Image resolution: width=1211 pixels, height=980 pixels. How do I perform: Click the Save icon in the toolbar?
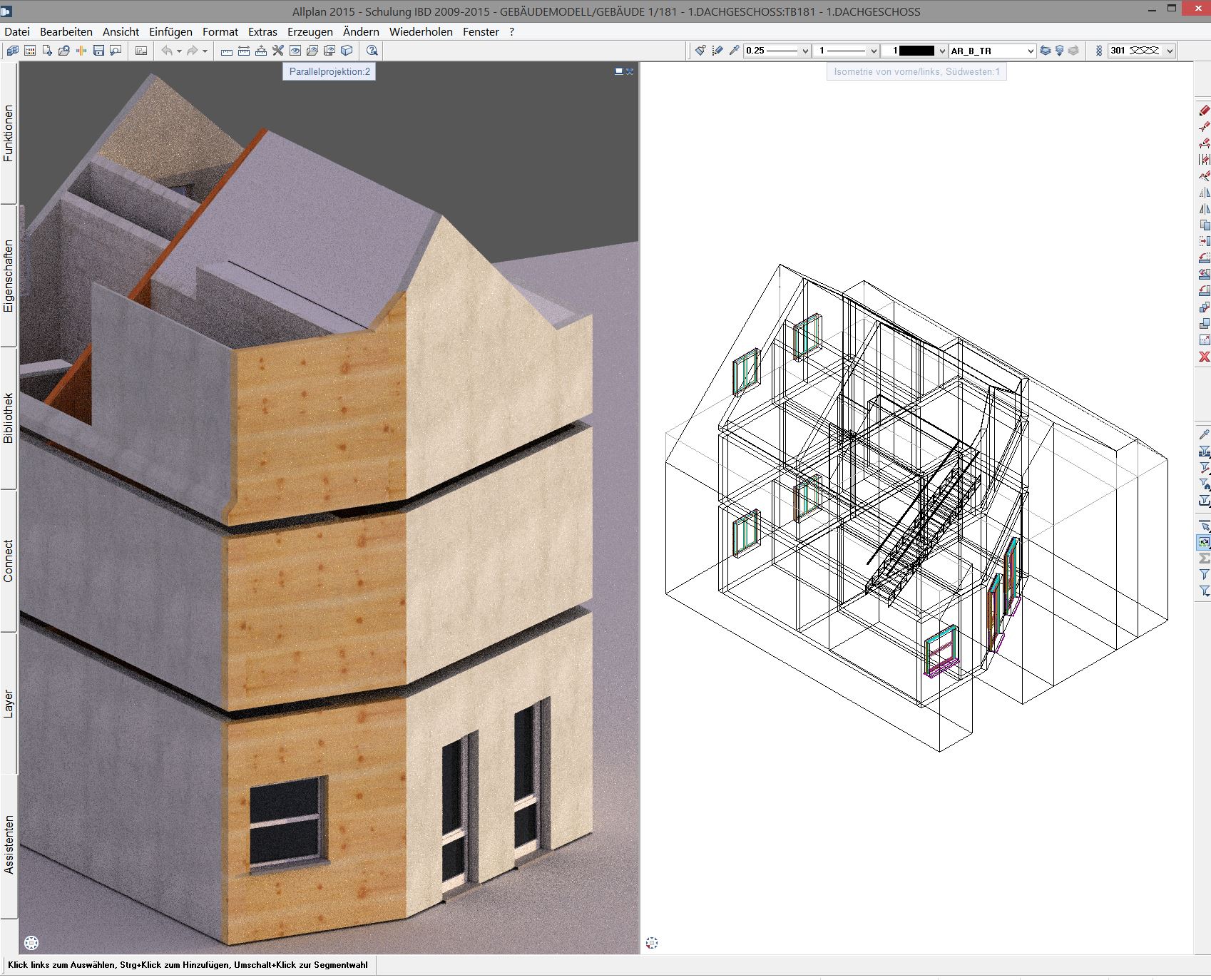click(98, 51)
